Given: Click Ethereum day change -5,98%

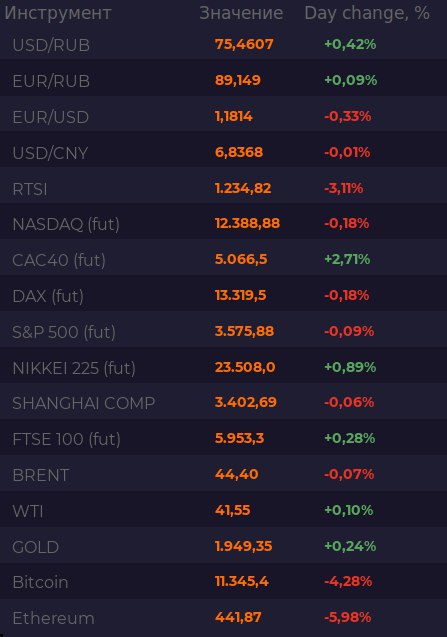Looking at the screenshot, I should coord(347,617).
